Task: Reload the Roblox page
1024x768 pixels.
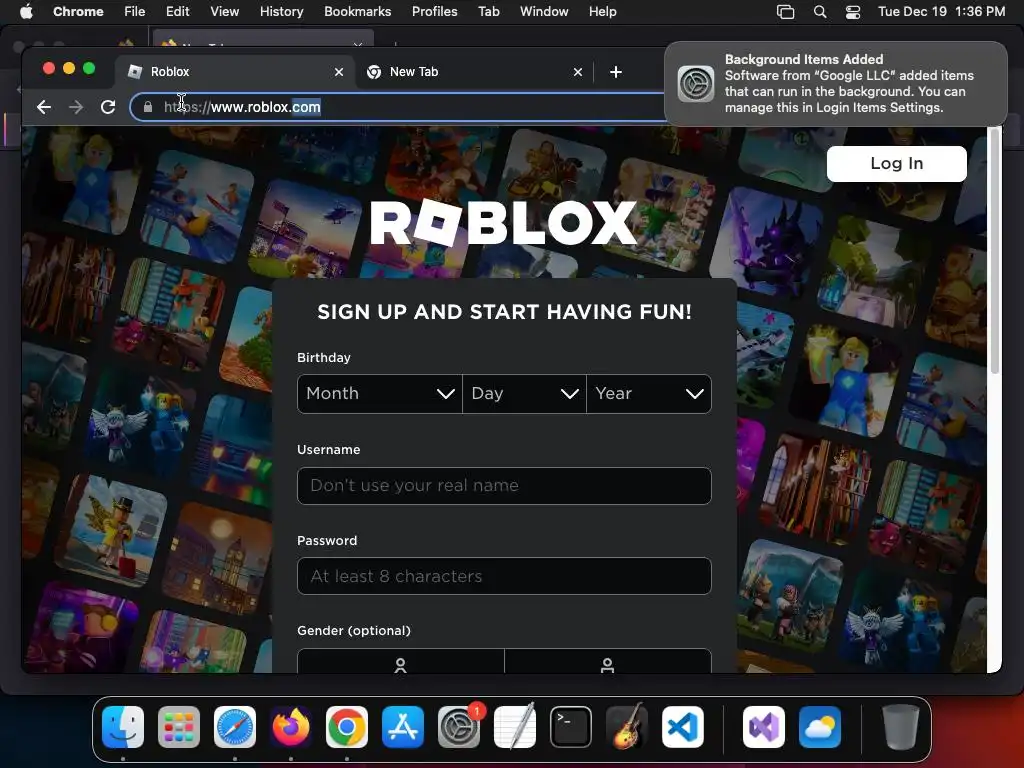Action: click(x=108, y=107)
